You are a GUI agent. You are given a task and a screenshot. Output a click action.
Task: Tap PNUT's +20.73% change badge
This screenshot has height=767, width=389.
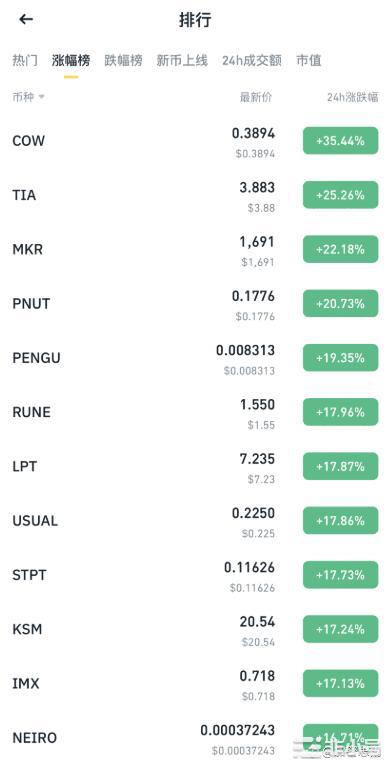(x=341, y=304)
